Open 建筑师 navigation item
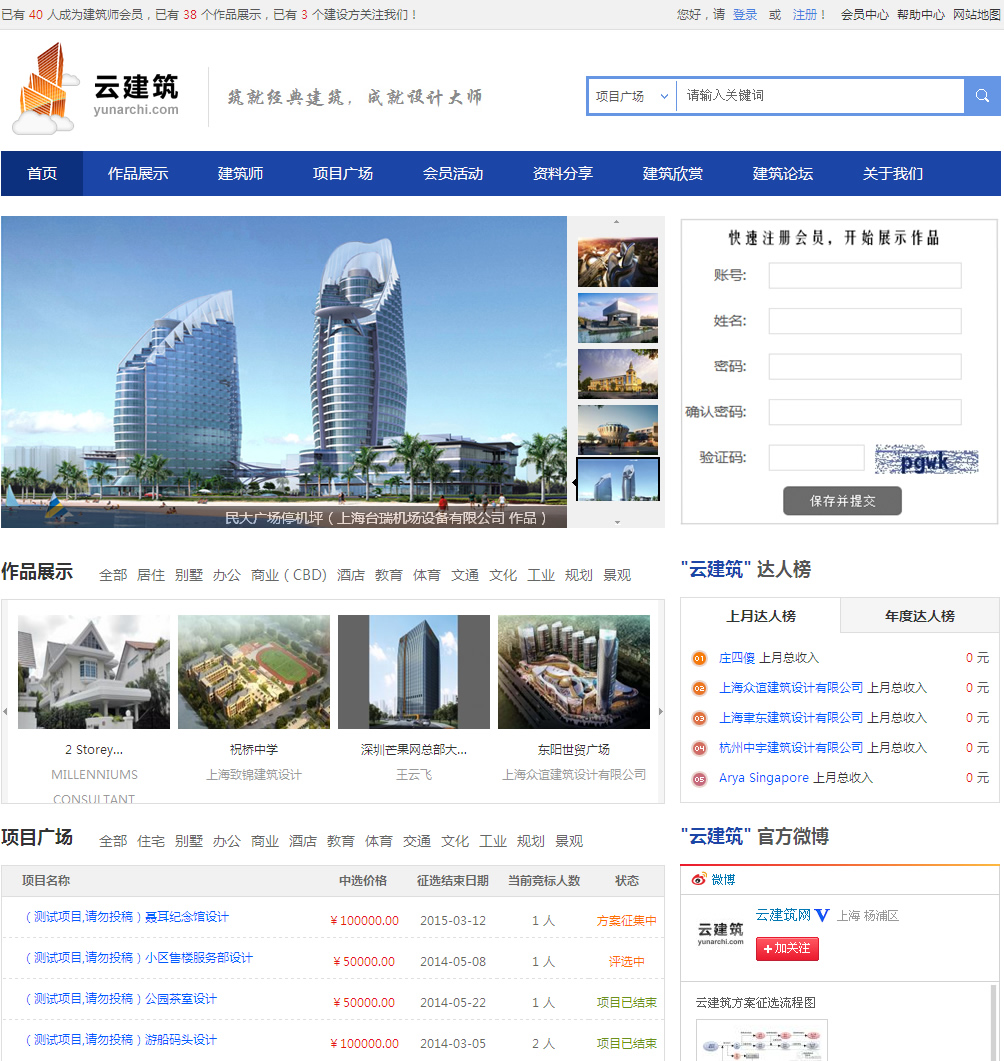This screenshot has height=1061, width=1004. point(240,174)
